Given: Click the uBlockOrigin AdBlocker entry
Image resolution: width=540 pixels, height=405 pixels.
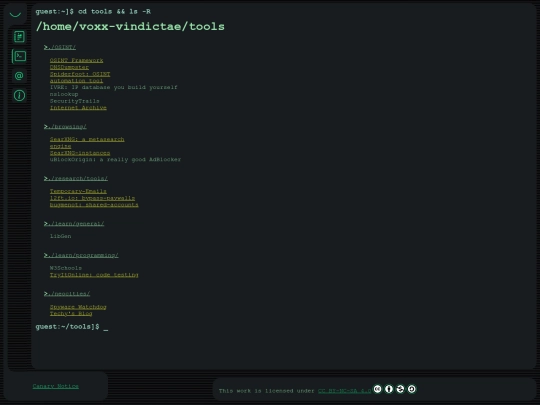Looking at the screenshot, I should 115,160.
